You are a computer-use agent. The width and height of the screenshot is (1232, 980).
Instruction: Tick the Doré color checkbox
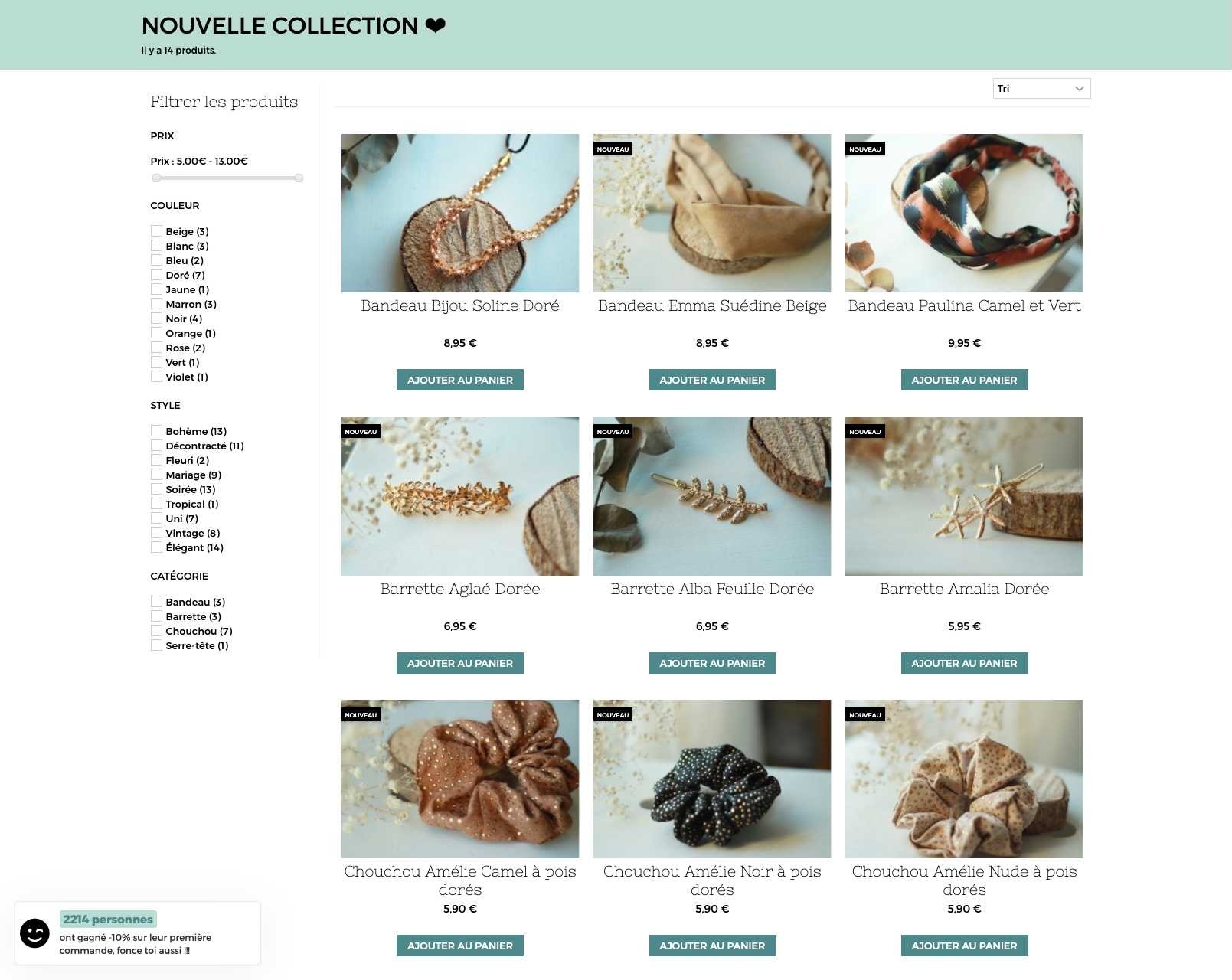point(156,275)
